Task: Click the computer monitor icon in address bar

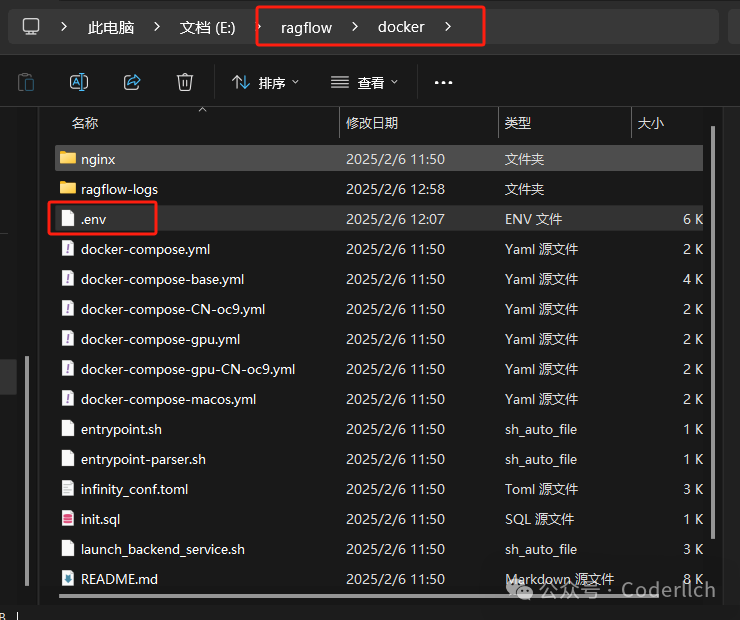Action: 31,26
